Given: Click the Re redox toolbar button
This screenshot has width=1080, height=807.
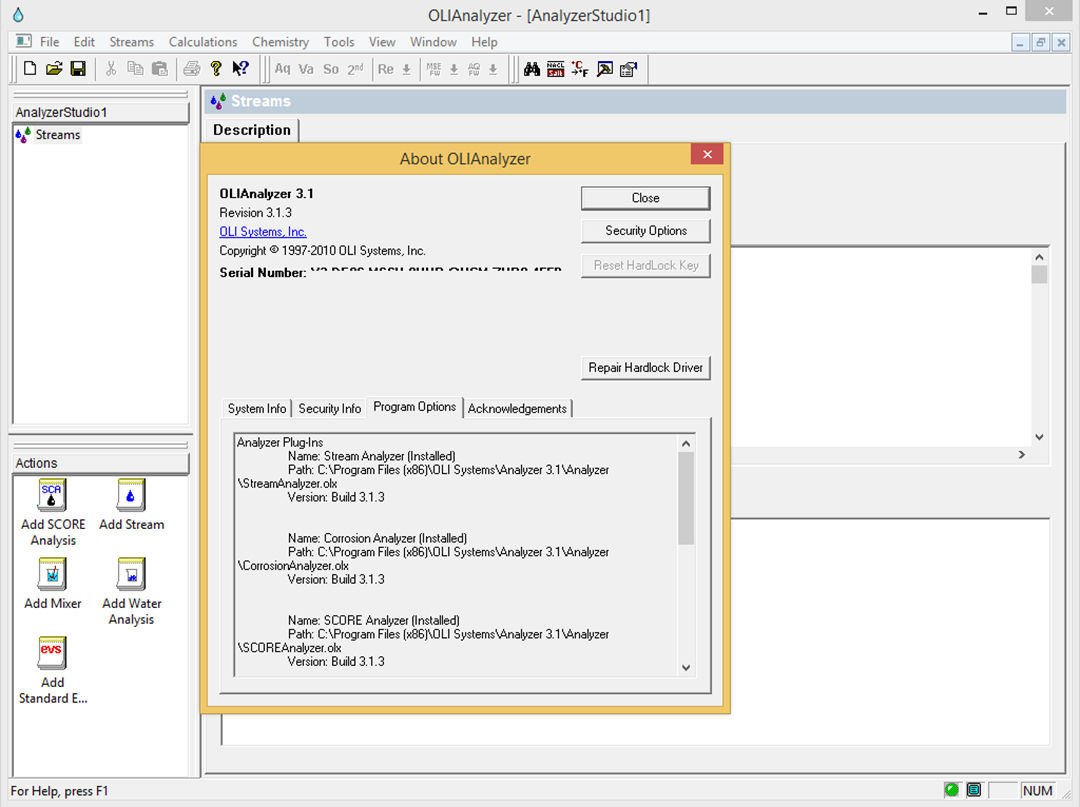Looking at the screenshot, I should (386, 69).
